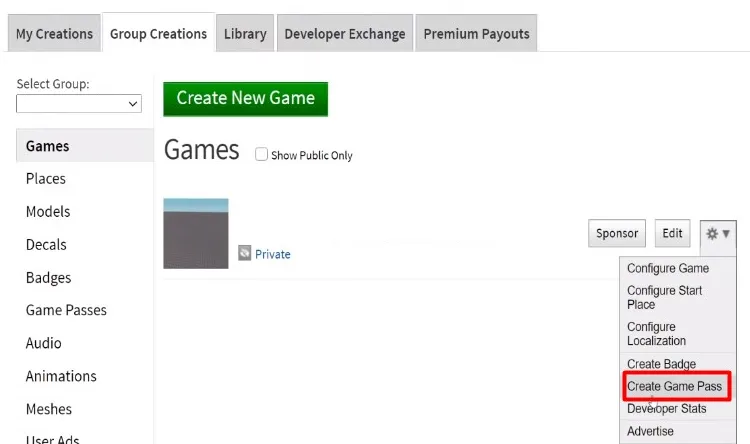Click the Edit button for the game

(x=672, y=233)
